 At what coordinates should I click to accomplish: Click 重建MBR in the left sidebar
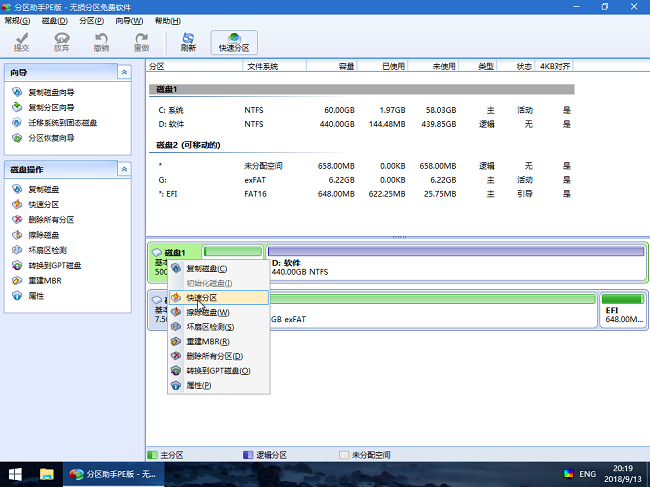point(46,281)
